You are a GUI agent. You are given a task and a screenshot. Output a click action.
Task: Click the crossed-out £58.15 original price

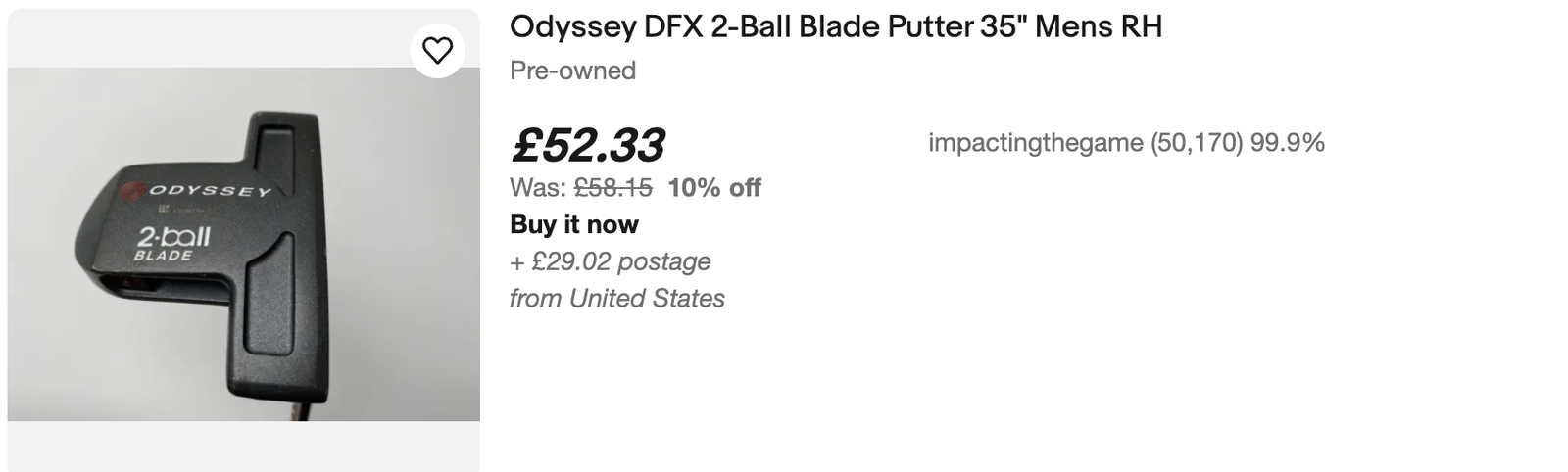point(612,187)
